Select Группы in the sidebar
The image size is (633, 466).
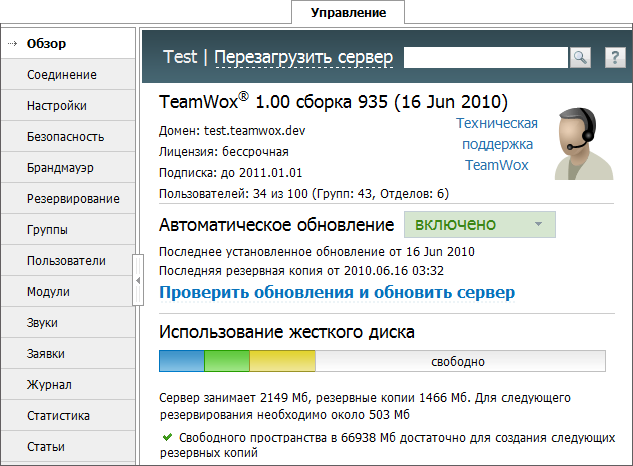pyautogui.click(x=68, y=229)
